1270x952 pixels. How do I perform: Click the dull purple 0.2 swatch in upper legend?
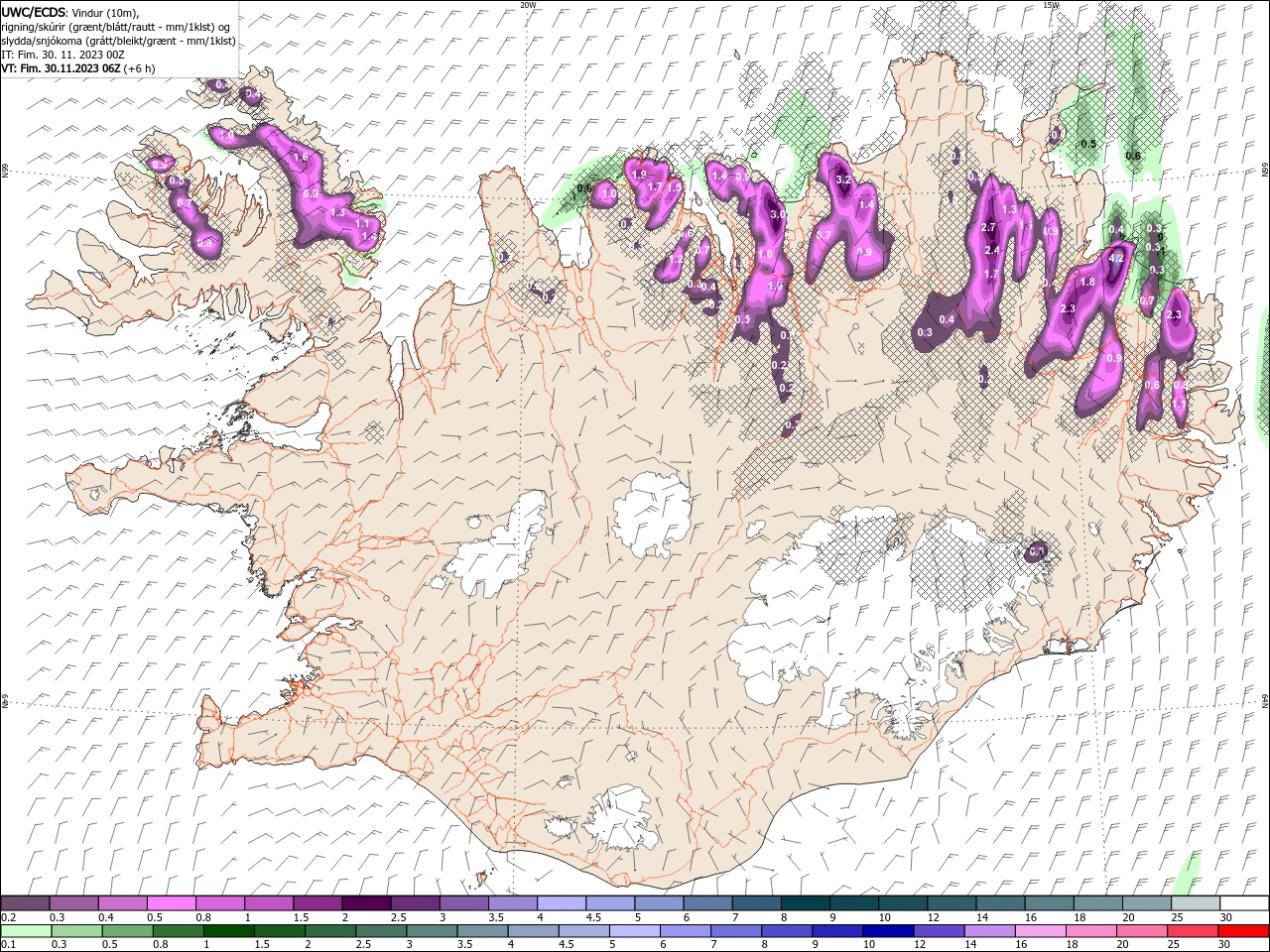coord(25,903)
